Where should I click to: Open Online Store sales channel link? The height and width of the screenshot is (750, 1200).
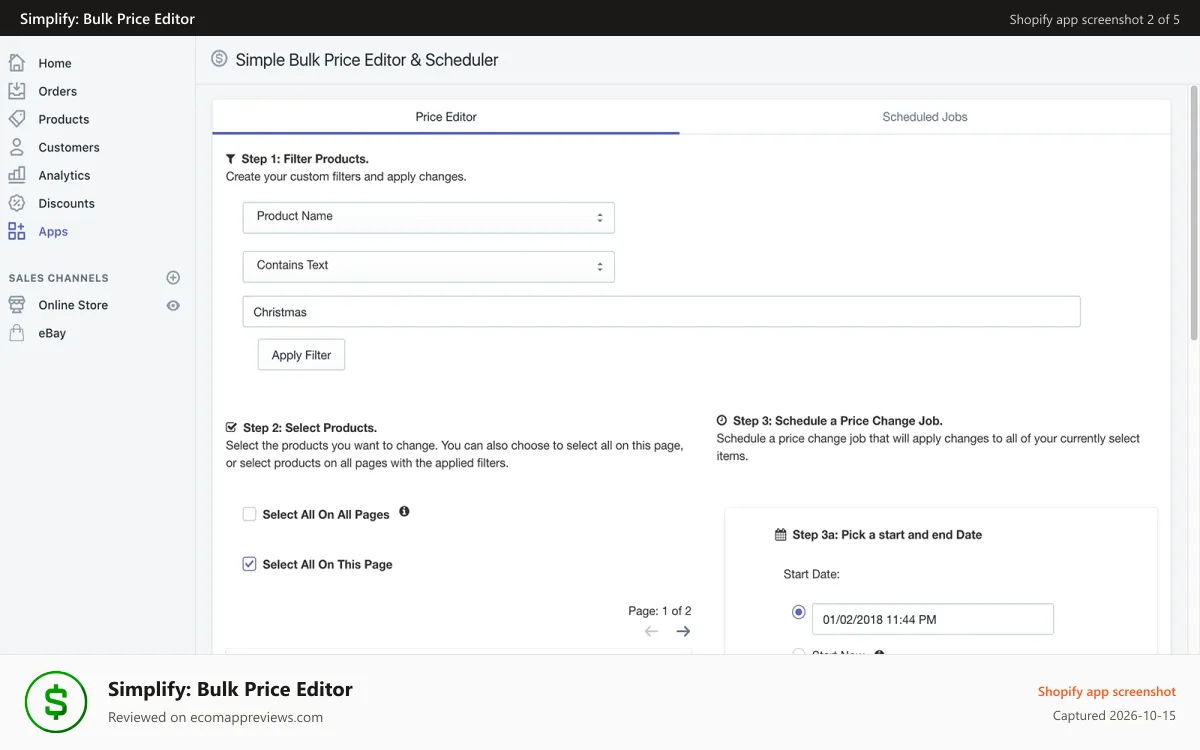coord(73,305)
